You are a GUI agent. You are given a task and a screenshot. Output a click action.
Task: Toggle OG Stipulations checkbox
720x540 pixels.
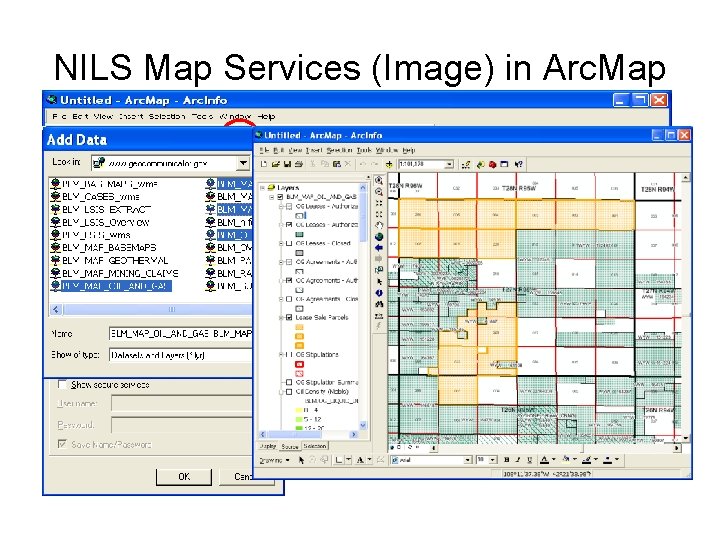coord(289,354)
